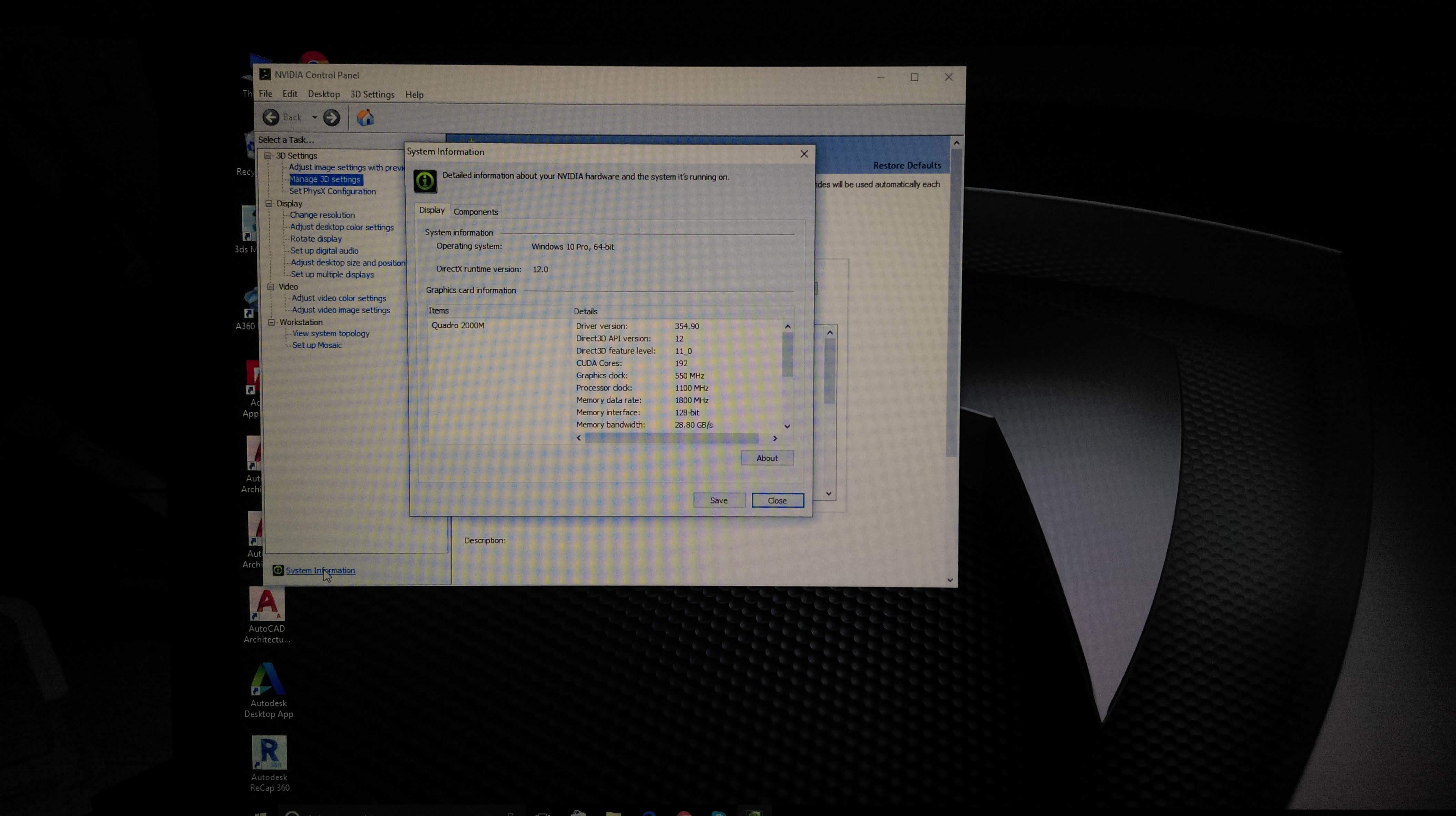Select Set up Mosaic
This screenshot has height=816, width=1456.
pos(317,345)
